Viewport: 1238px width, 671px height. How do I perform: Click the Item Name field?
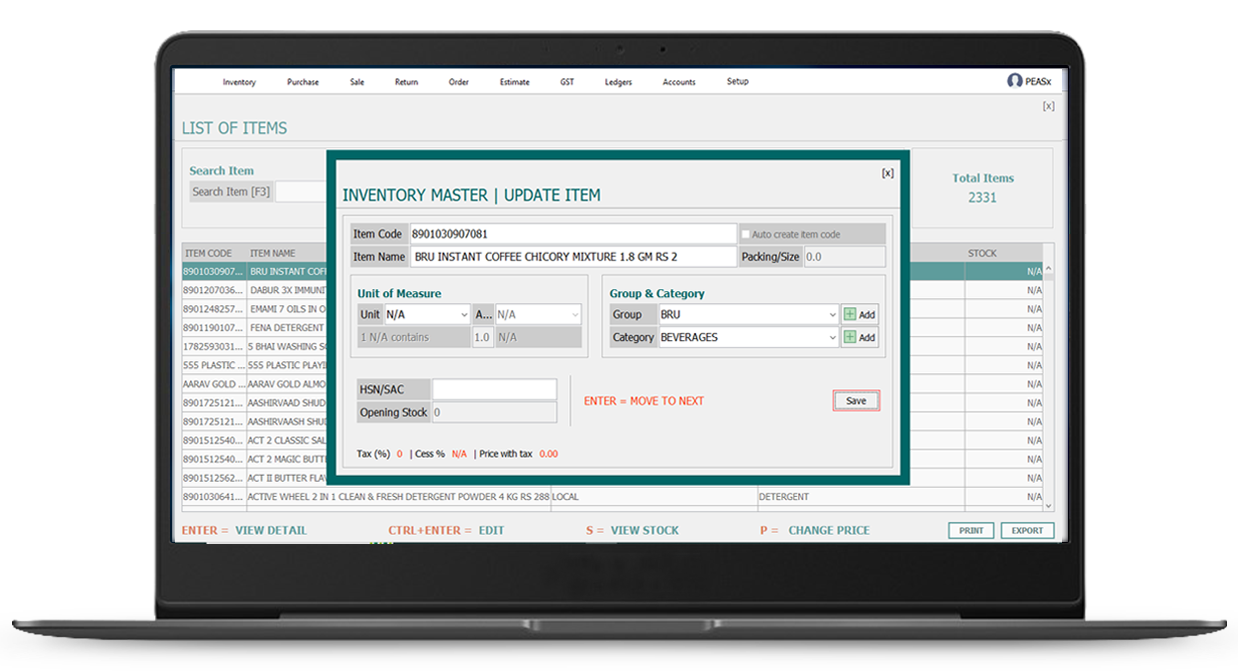572,257
